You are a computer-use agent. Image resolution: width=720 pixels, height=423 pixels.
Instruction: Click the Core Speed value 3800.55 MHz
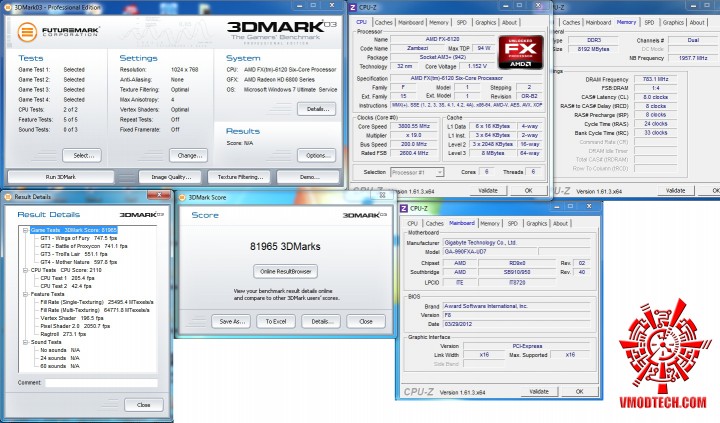tap(414, 126)
